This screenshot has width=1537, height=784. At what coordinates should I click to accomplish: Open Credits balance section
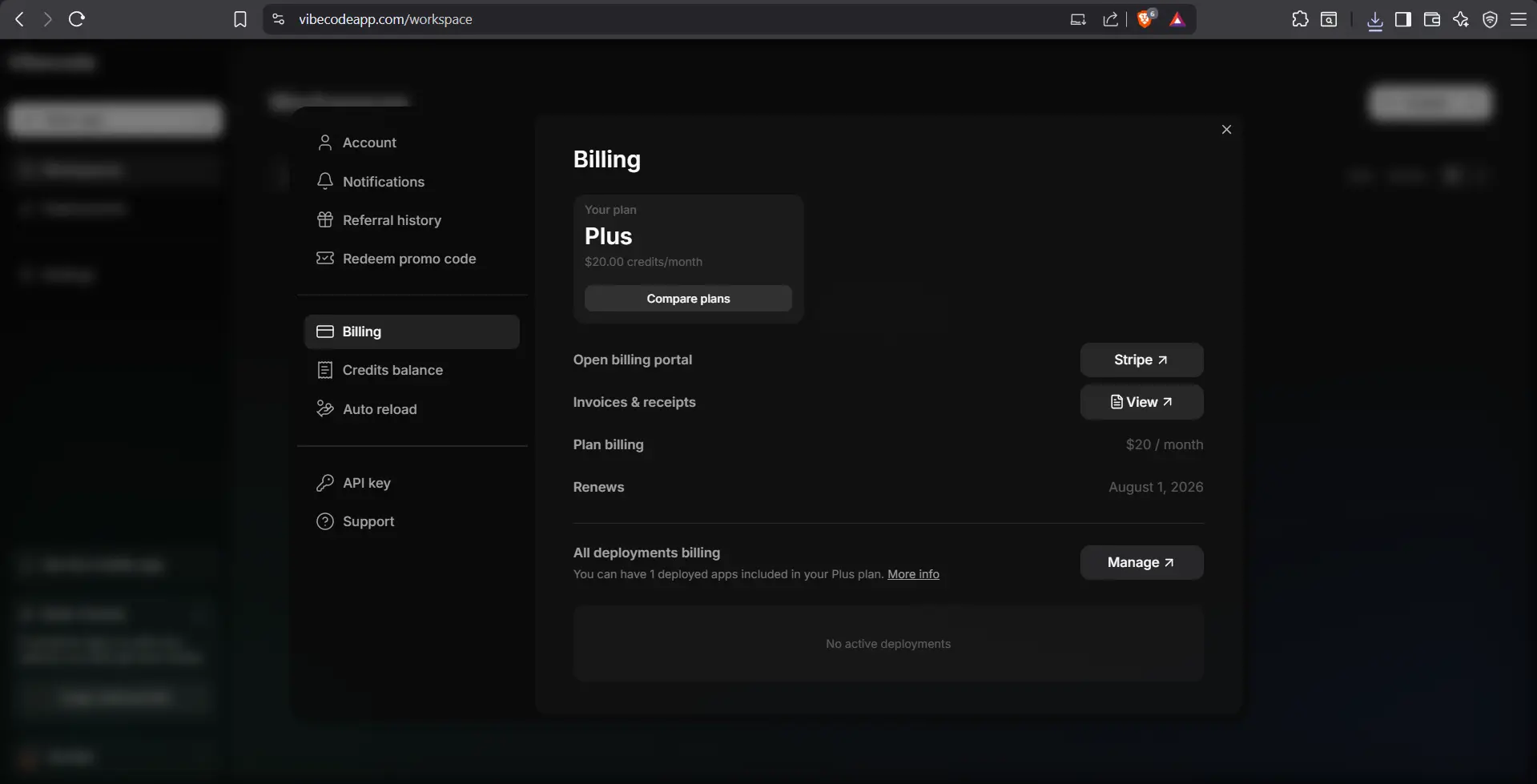coord(412,370)
